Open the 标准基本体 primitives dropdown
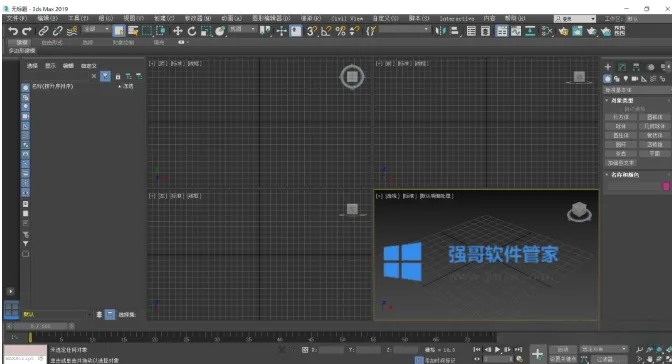 pyautogui.click(x=637, y=90)
